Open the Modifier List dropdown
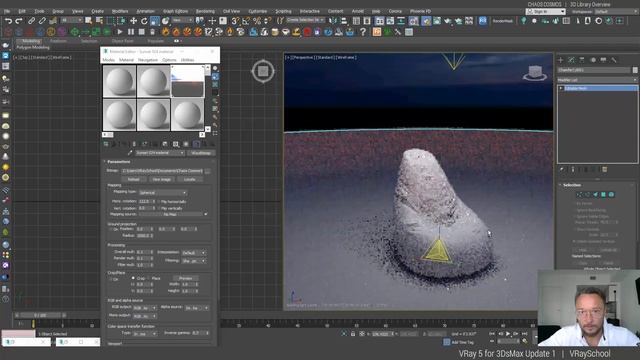 click(x=597, y=80)
